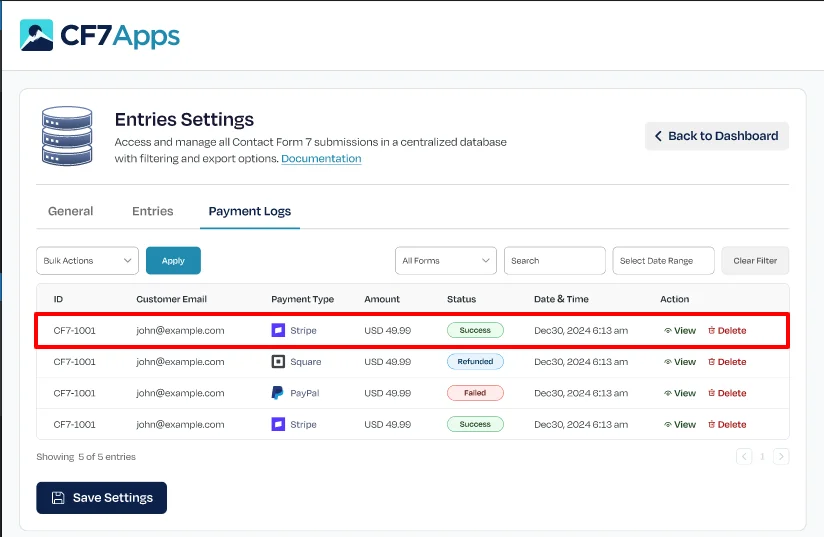Image resolution: width=824 pixels, height=537 pixels.
Task: Click the Date & Time column header
Action: point(561,299)
